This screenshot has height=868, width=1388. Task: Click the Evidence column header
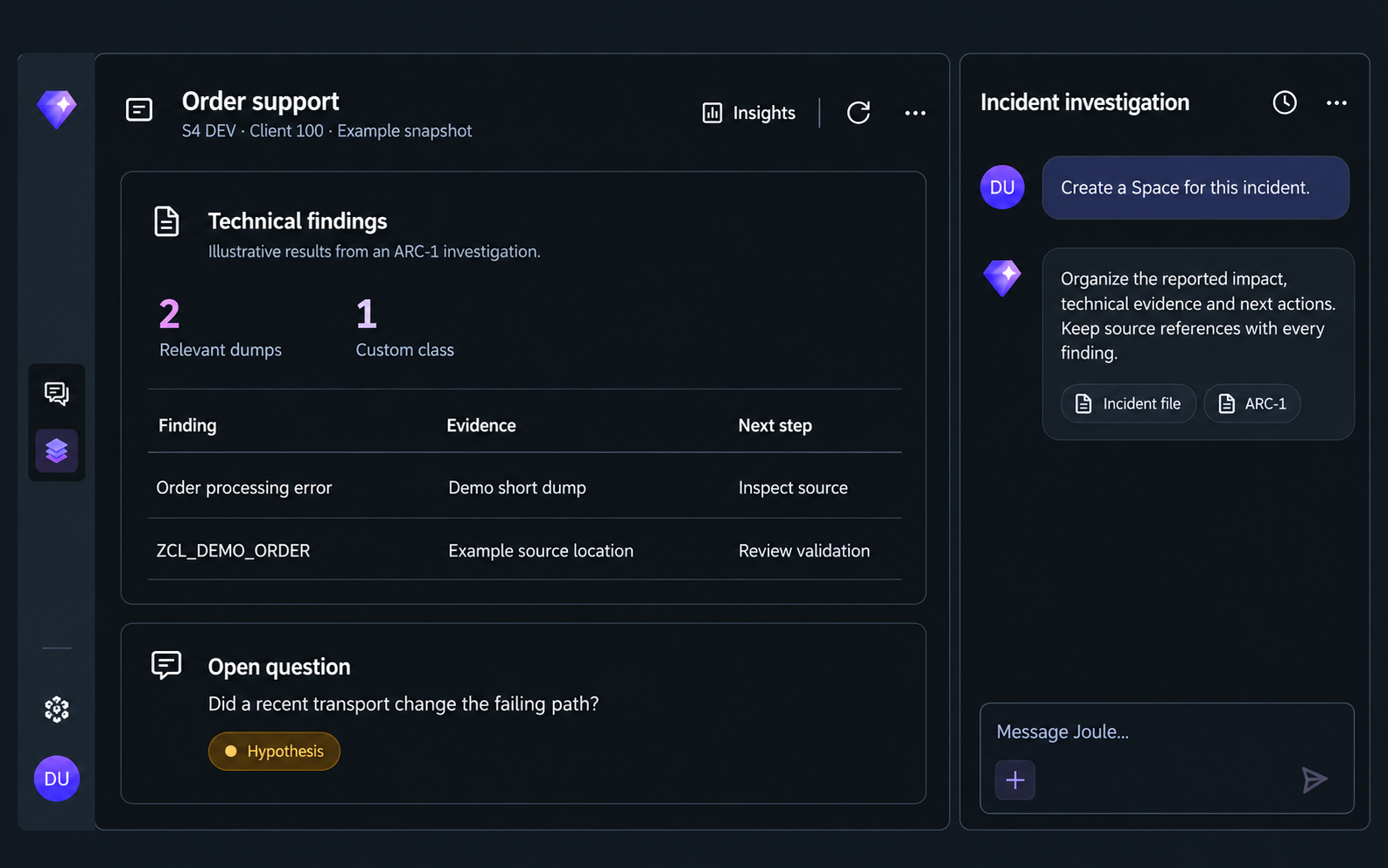(x=481, y=425)
